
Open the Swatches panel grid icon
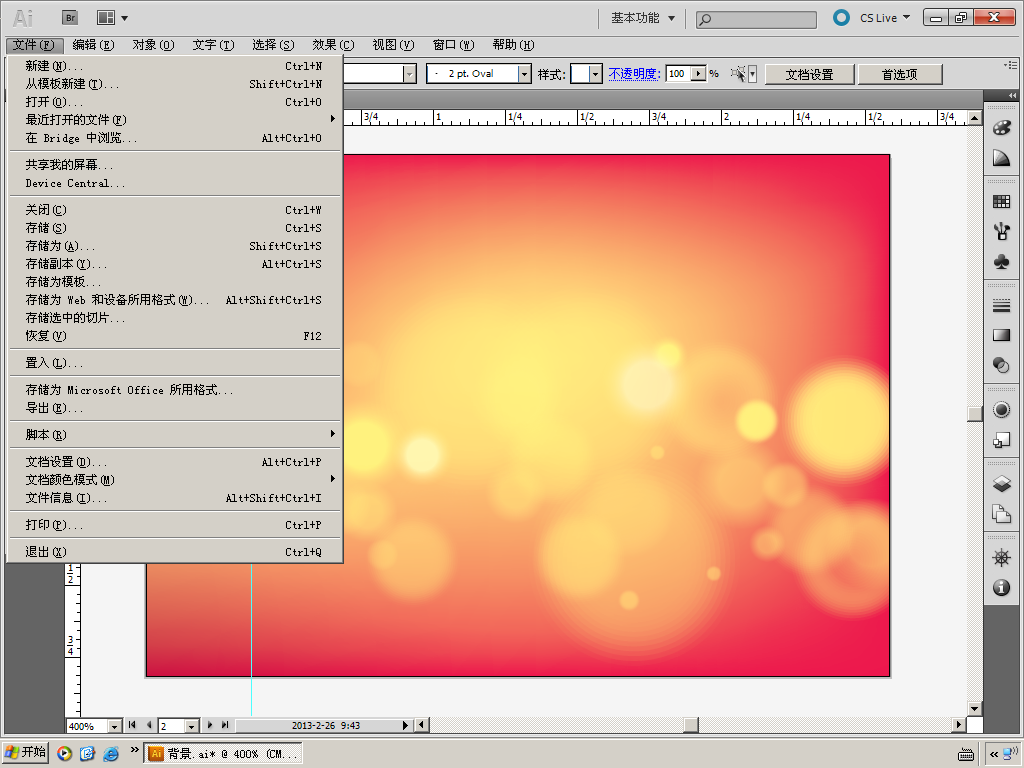pos(1001,201)
